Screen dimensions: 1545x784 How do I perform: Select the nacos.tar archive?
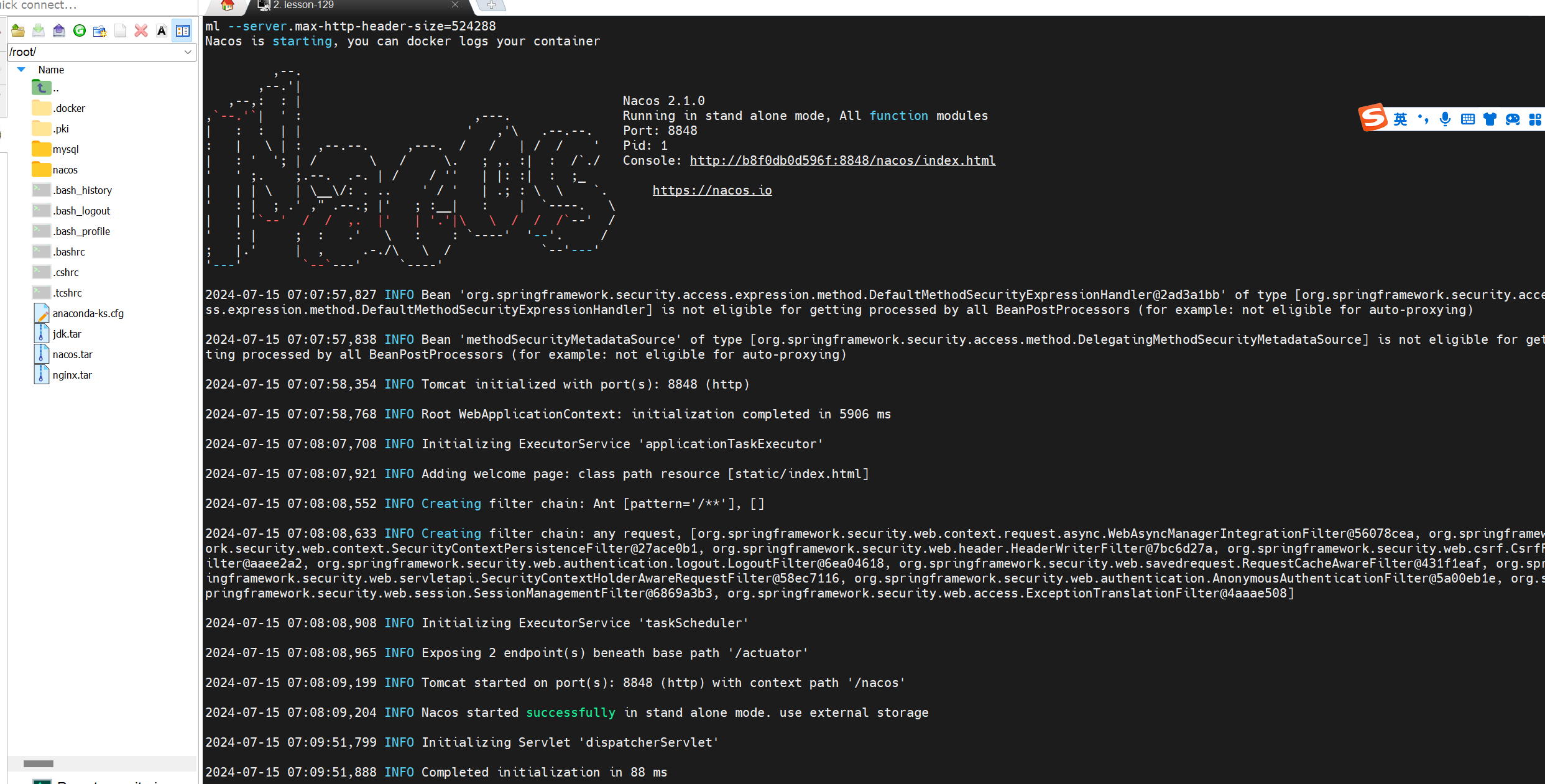63,354
